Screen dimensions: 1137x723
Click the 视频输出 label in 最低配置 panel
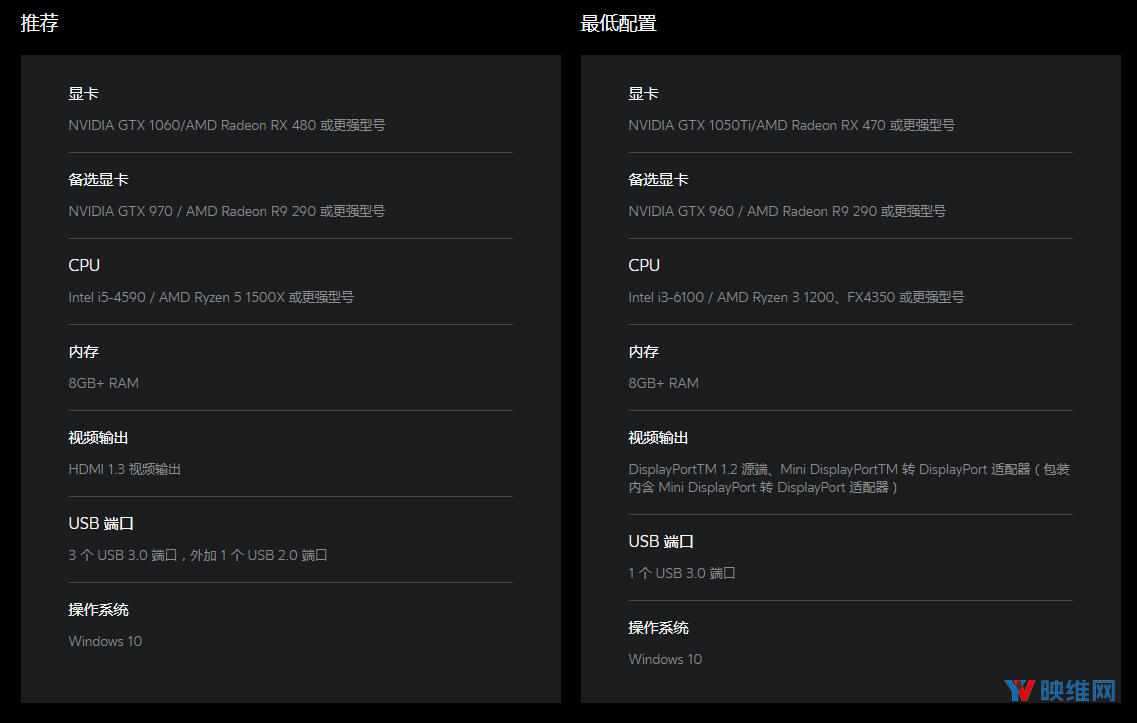[x=658, y=438]
